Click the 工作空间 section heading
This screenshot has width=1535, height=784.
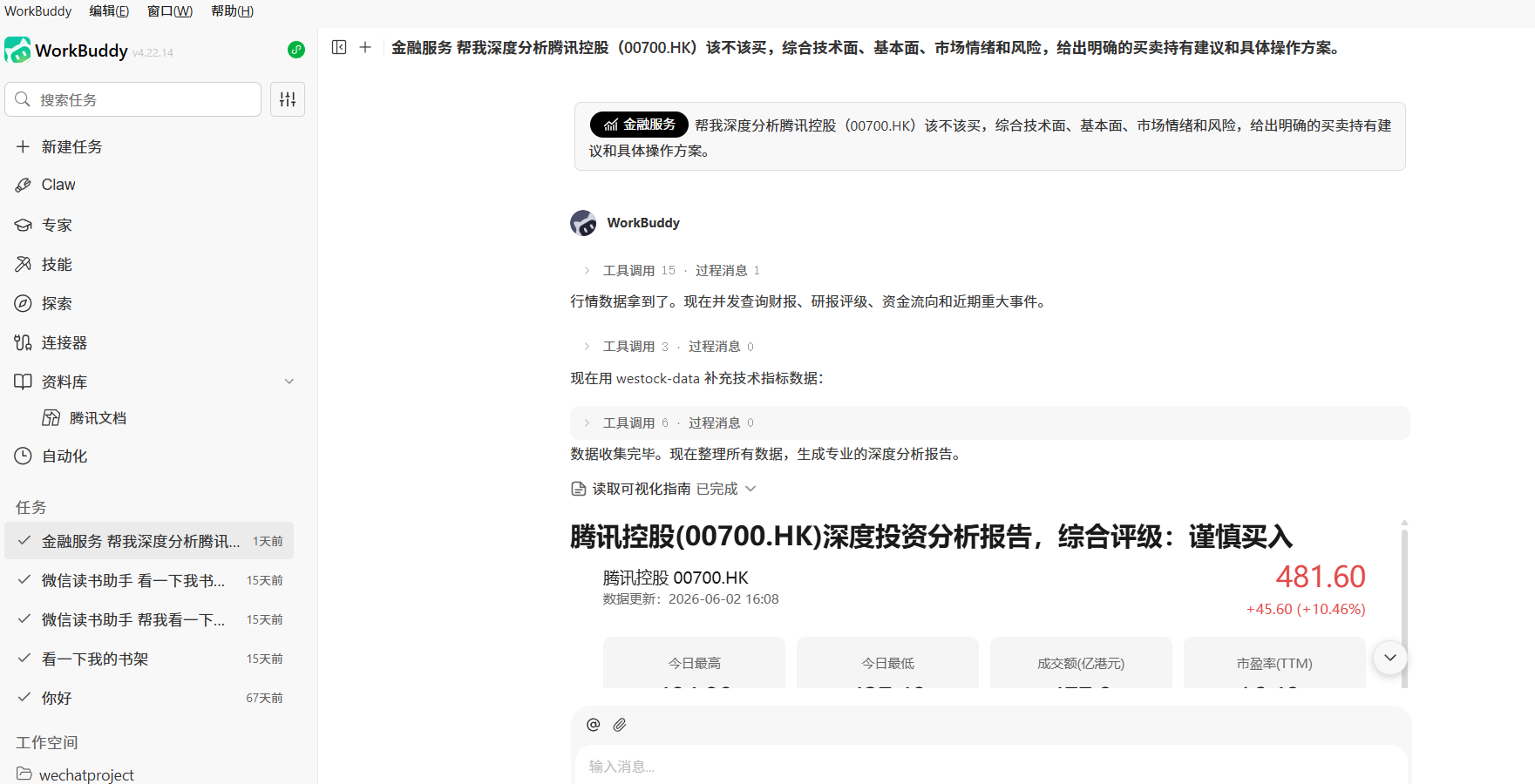(x=47, y=742)
